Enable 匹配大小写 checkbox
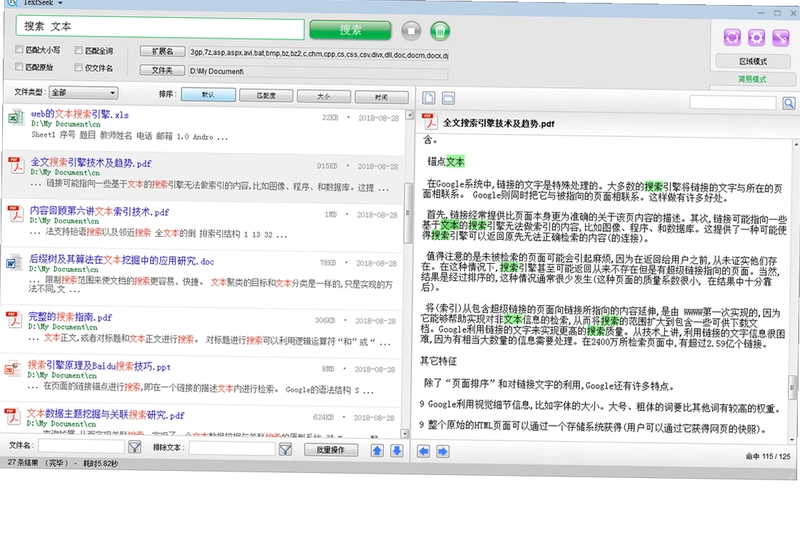 [x=19, y=49]
